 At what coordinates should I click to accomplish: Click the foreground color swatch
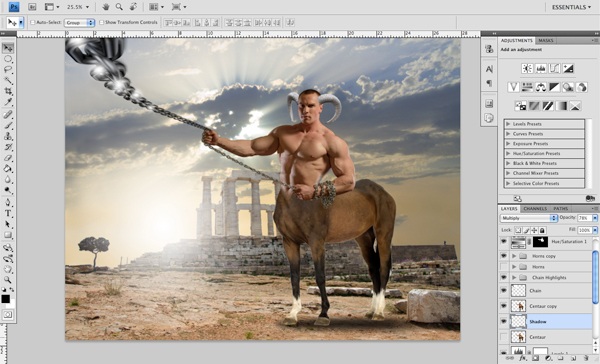tap(5, 299)
